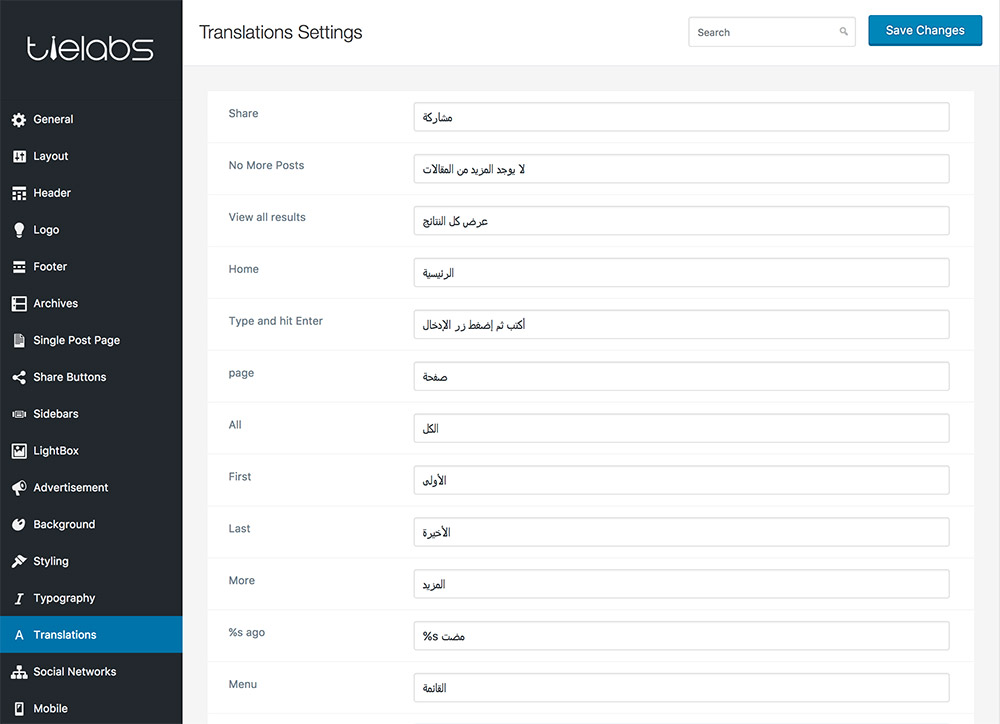Edit the View all results translation field
Screen dimensions: 1000x724
coord(681,221)
